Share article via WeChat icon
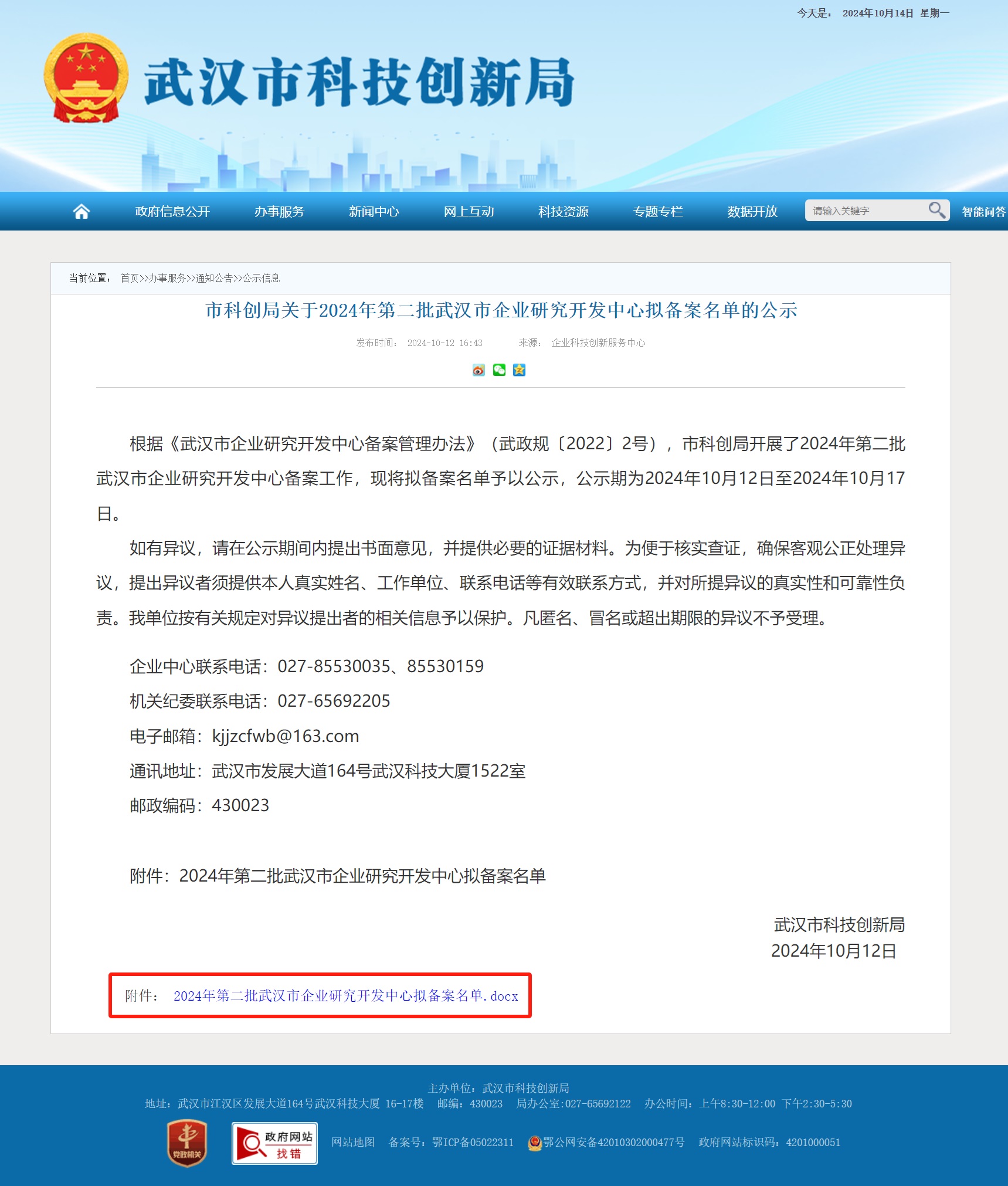The image size is (1008, 1186). point(499,370)
